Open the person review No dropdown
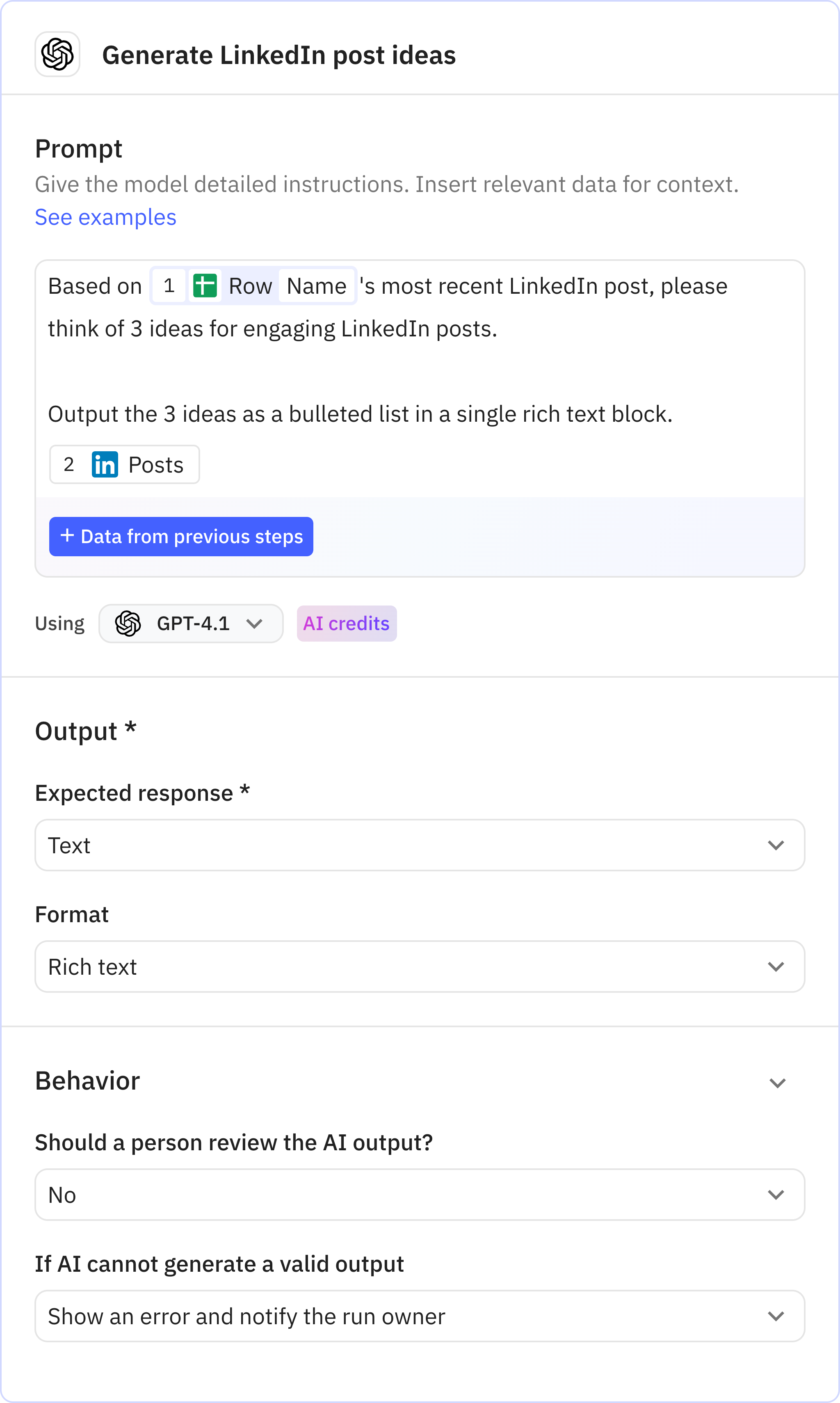 coord(420,1195)
